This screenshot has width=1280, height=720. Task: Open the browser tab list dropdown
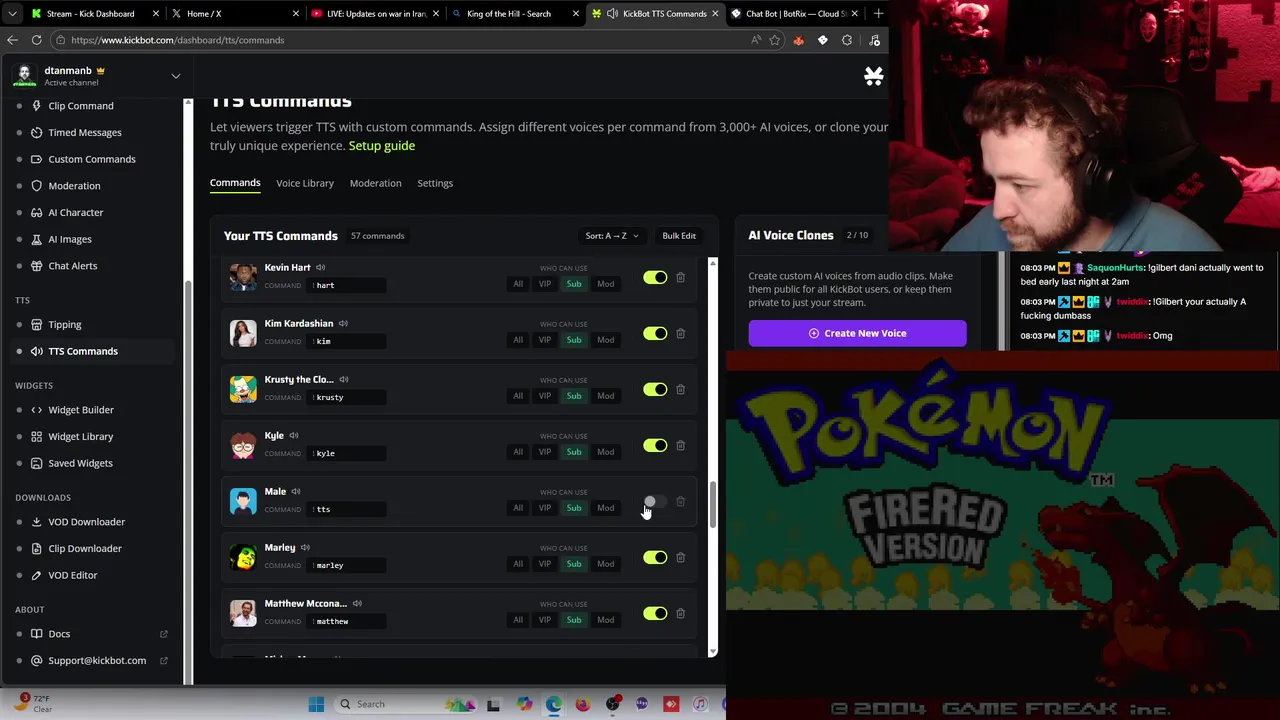point(12,14)
